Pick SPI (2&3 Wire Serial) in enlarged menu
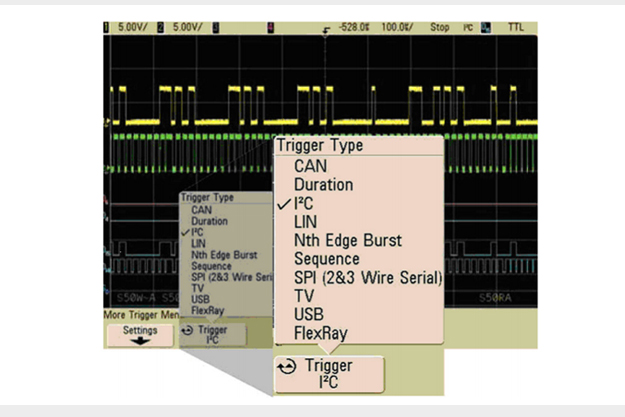This screenshot has width=625, height=417. pos(367,277)
